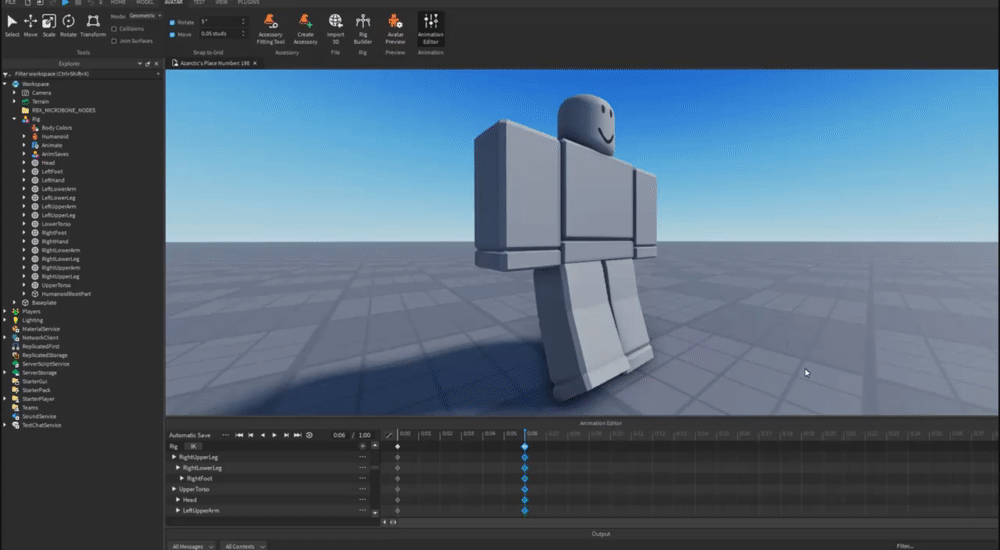Click the keyframe at the timeline start
The height and width of the screenshot is (550, 1000).
[397, 446]
